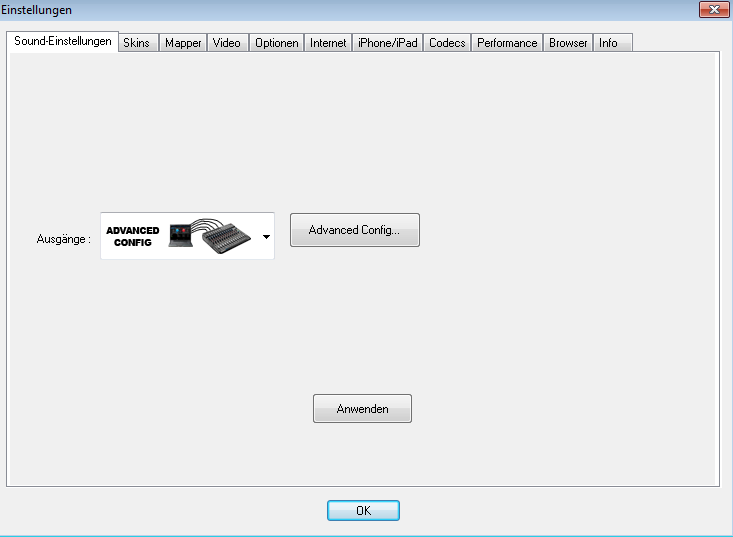Select the Browser tab
This screenshot has height=537, width=733.
(568, 43)
